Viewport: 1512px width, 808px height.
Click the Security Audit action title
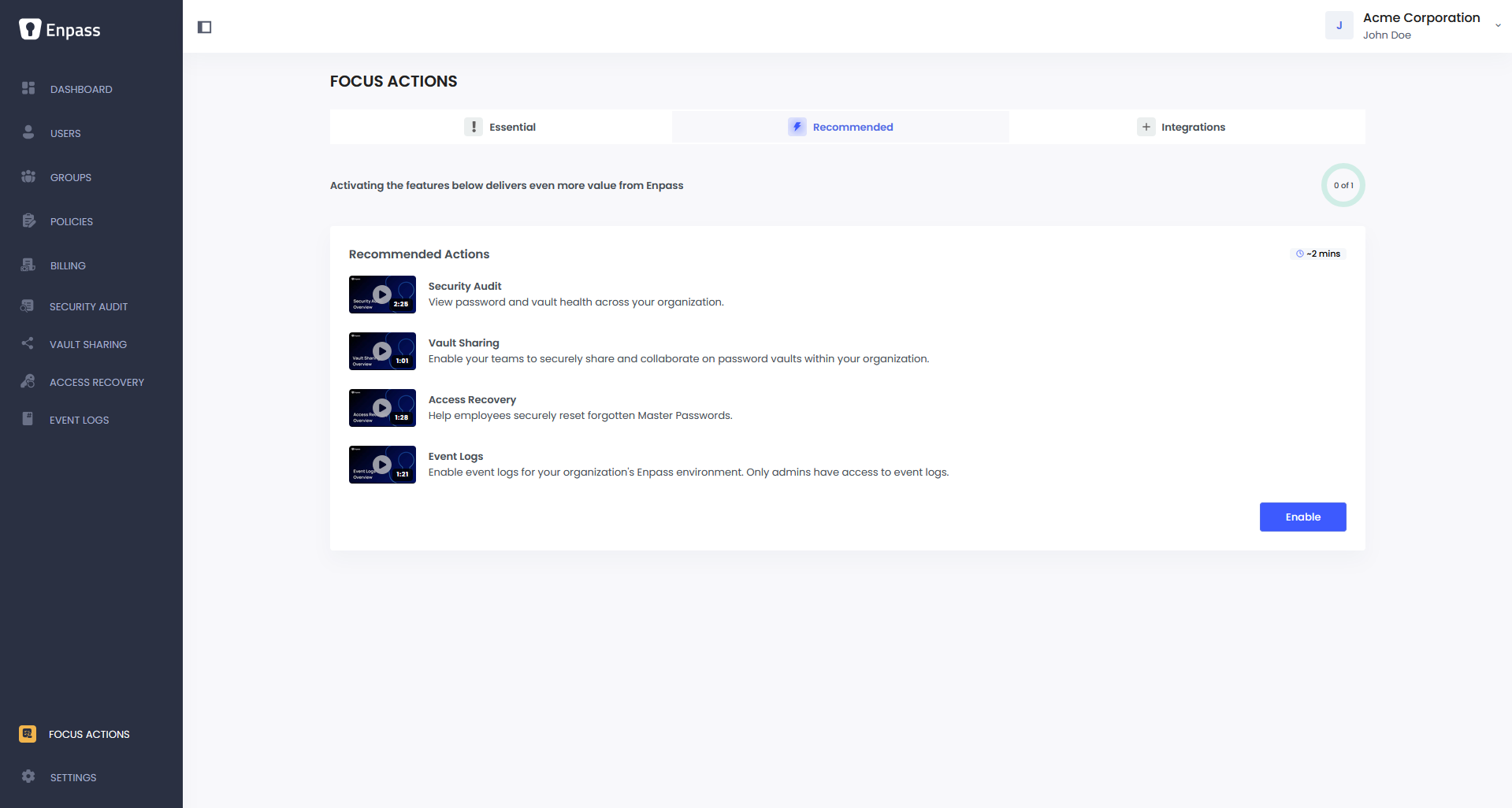pos(465,286)
